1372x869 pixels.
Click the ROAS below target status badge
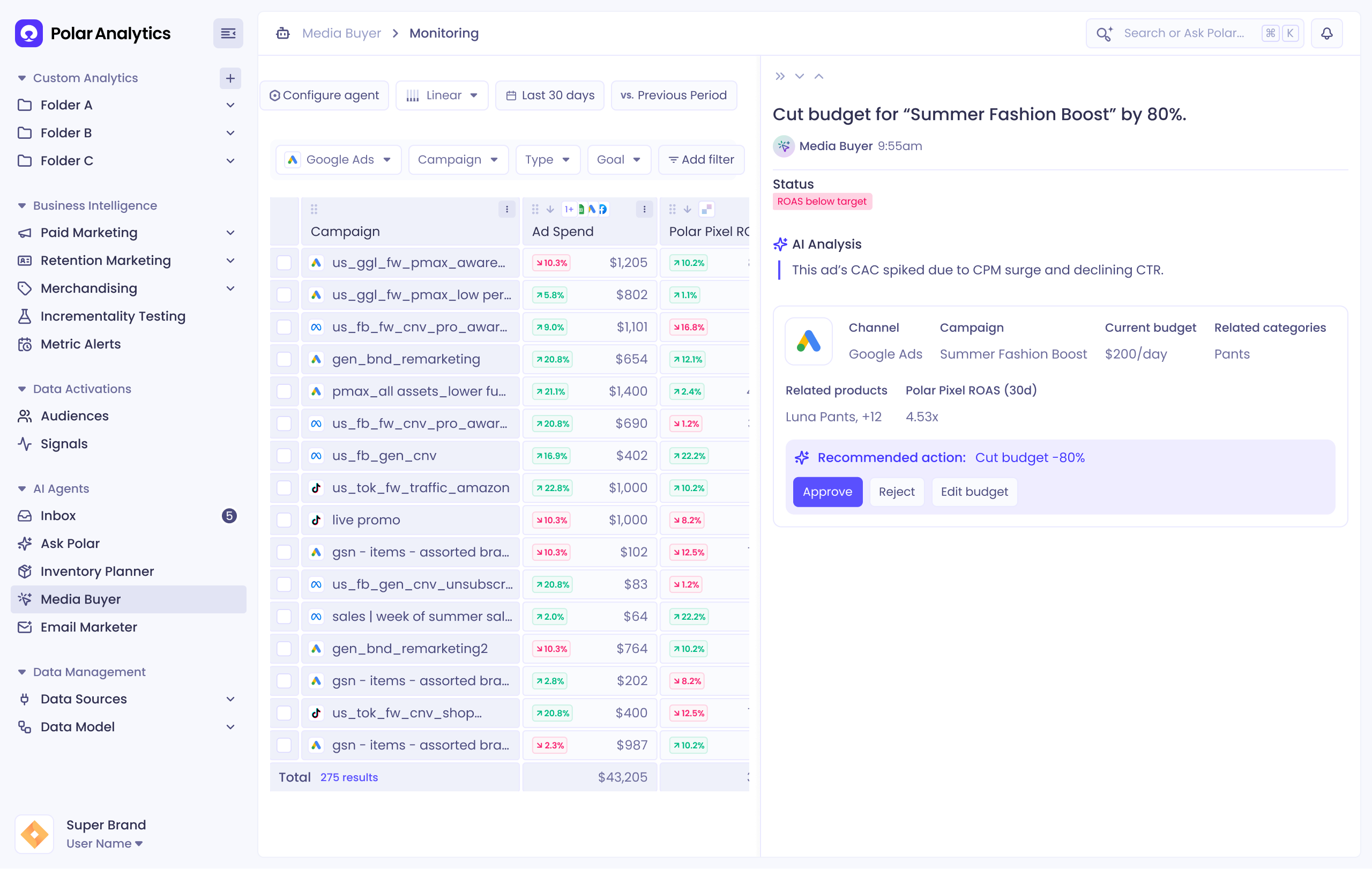(822, 201)
